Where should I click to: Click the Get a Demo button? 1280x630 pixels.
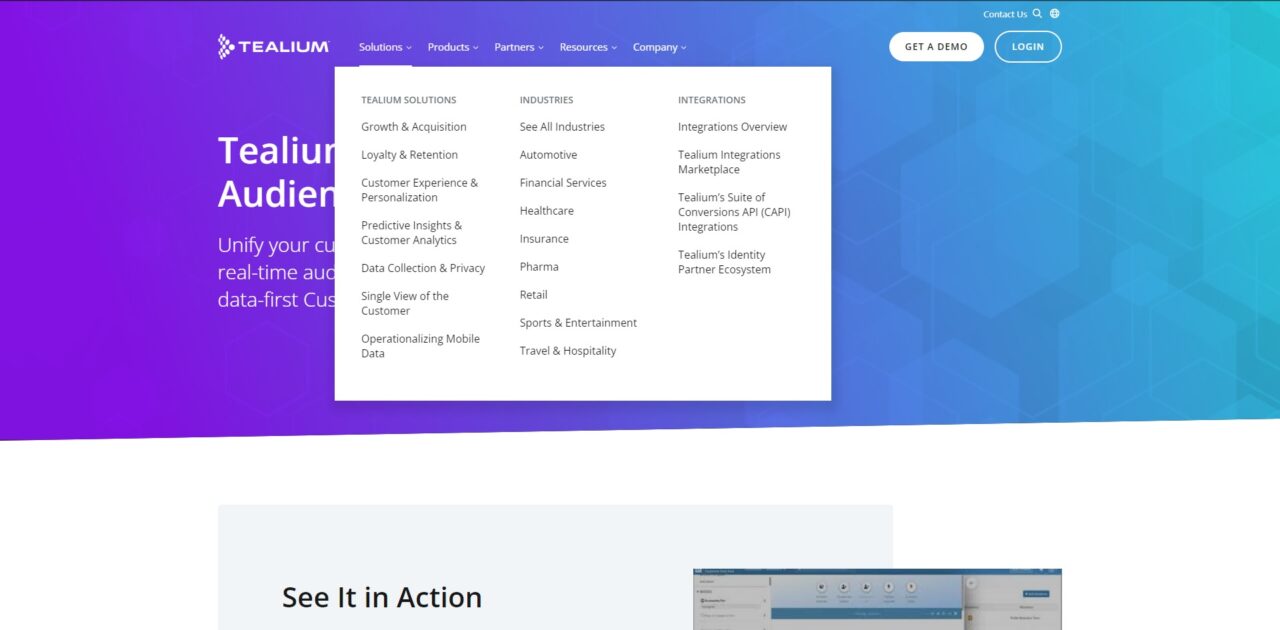click(x=936, y=47)
